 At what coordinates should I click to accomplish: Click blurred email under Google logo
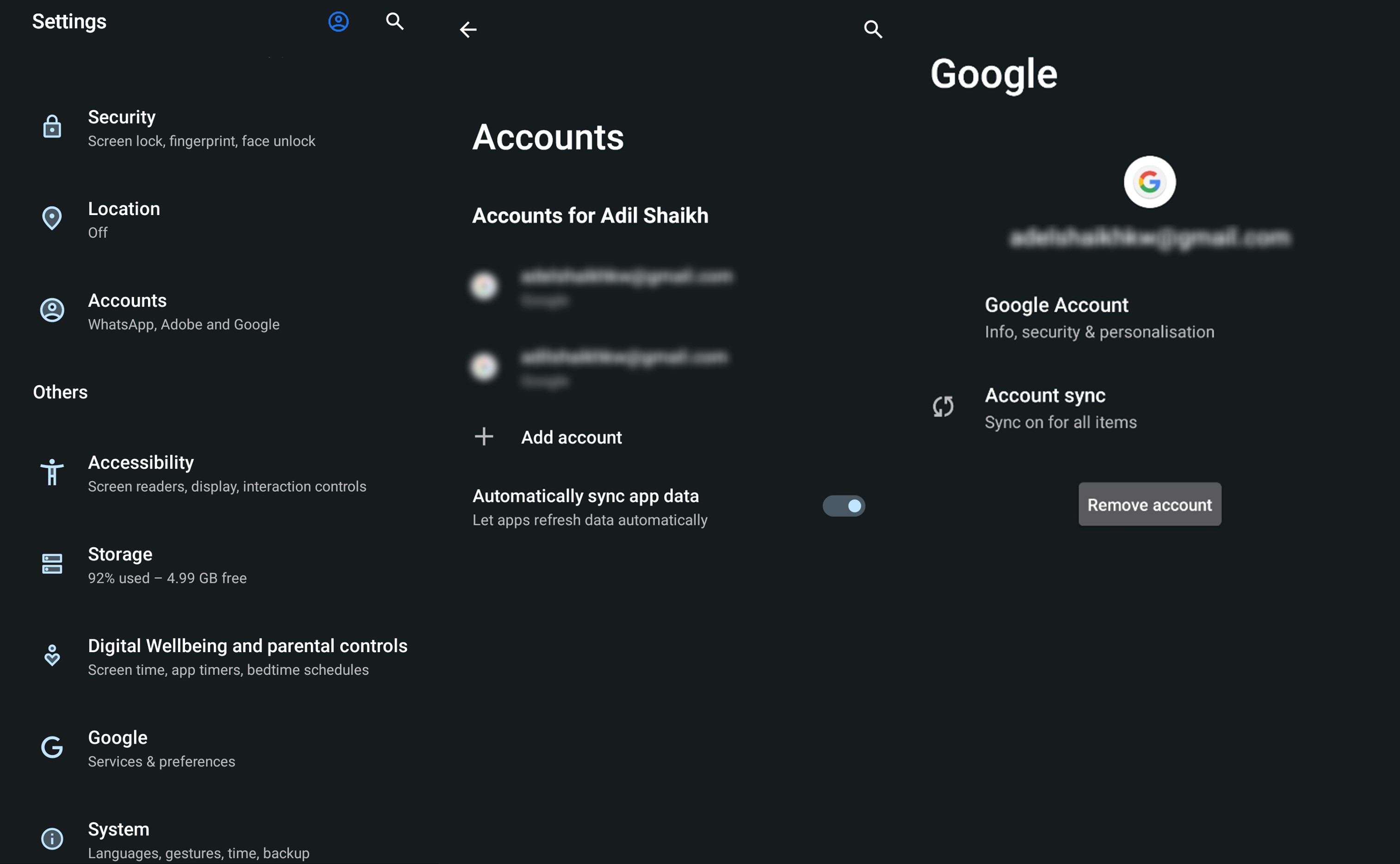point(1150,237)
